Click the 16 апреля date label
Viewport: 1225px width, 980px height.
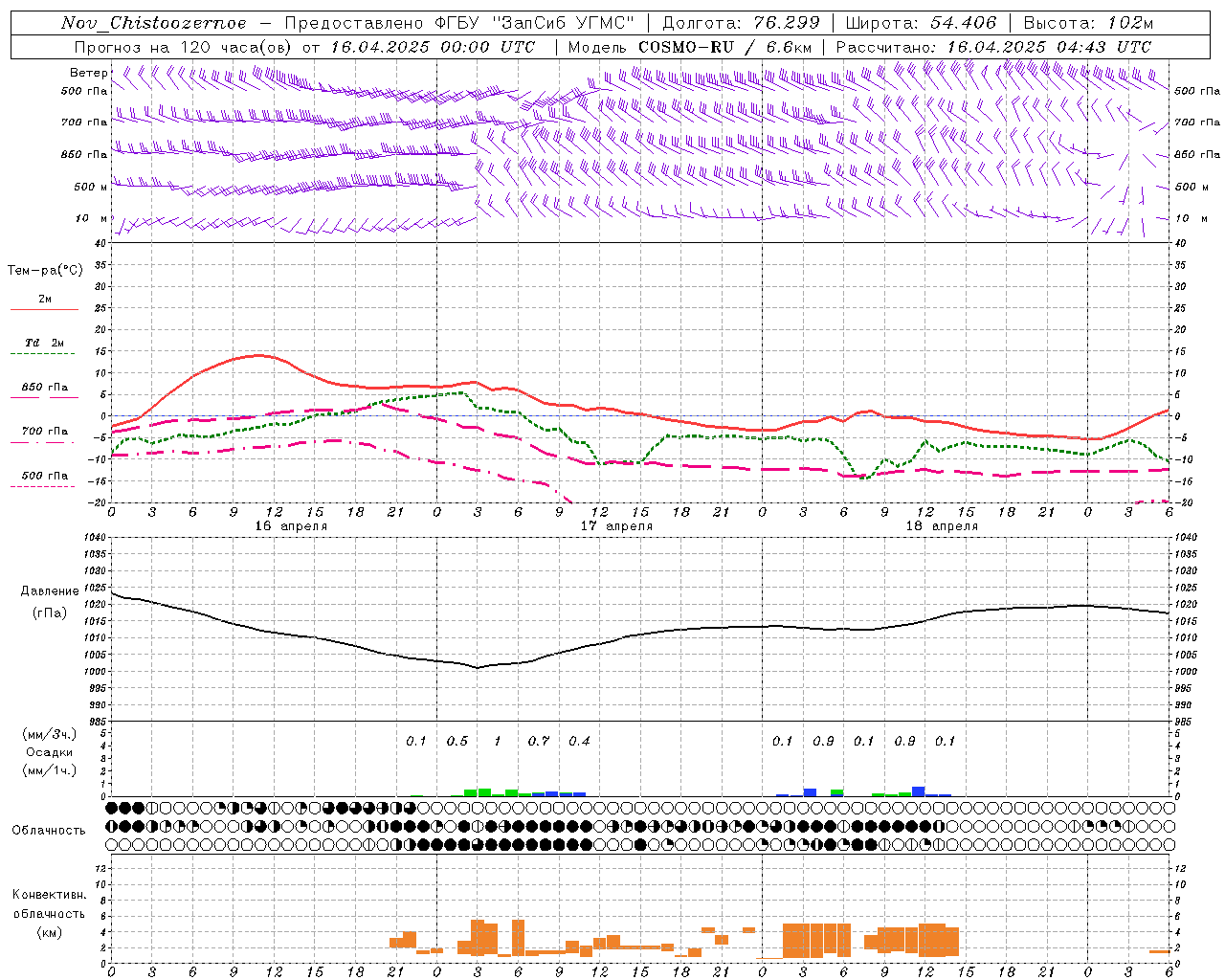point(291,526)
